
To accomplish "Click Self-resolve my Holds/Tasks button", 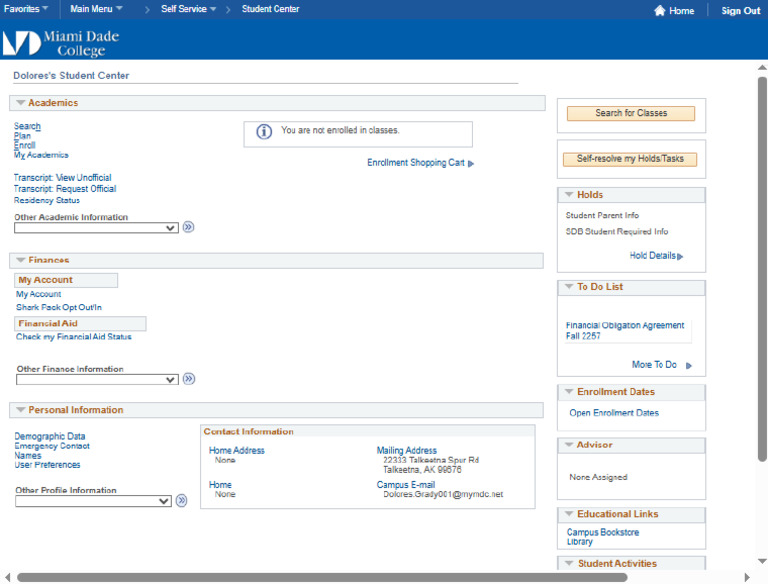I will pos(630,159).
